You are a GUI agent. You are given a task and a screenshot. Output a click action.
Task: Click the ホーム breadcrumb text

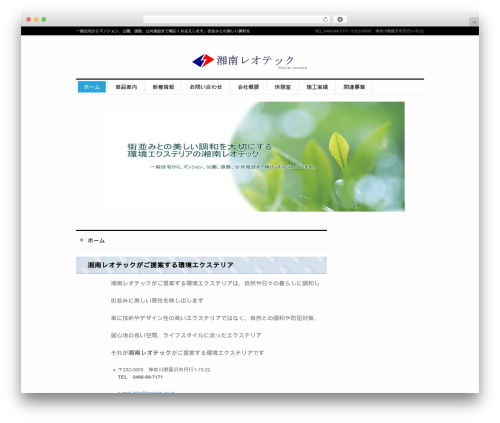pos(96,240)
